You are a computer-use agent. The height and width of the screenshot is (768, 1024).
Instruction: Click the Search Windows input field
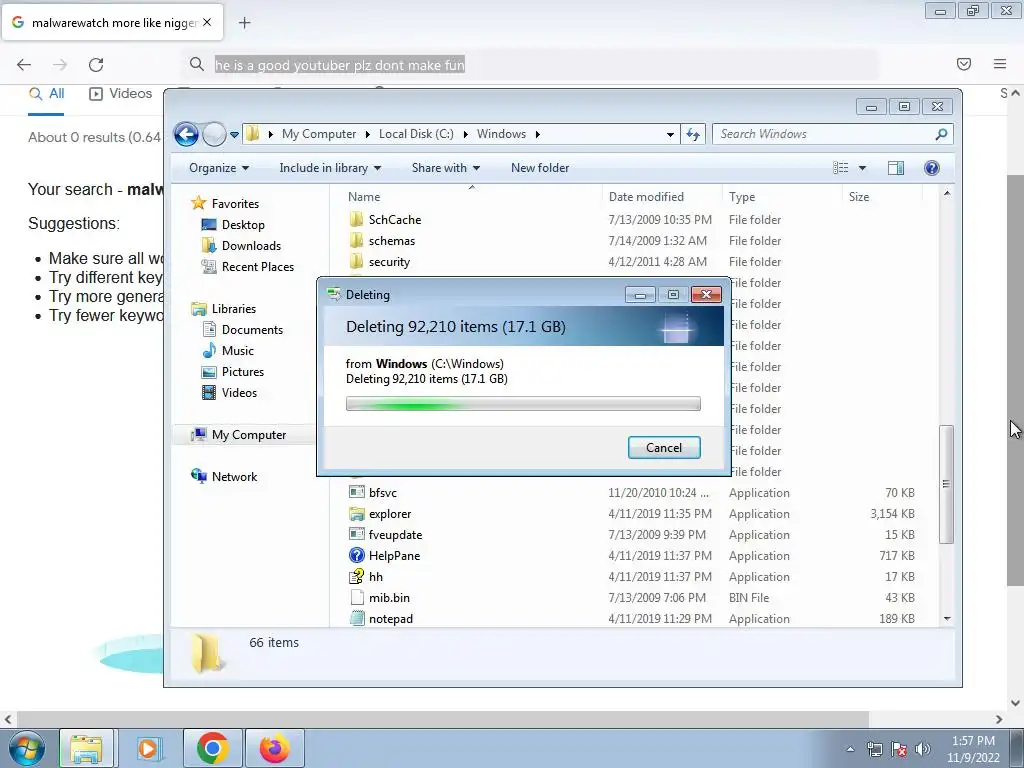(x=824, y=134)
